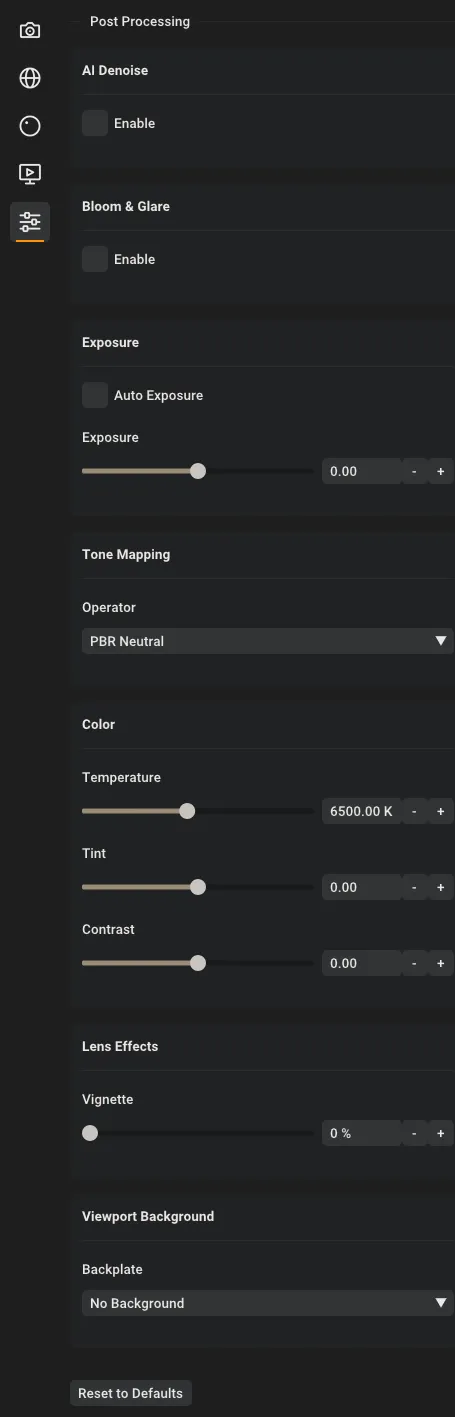Click the Contrast value field

[x=361, y=963]
